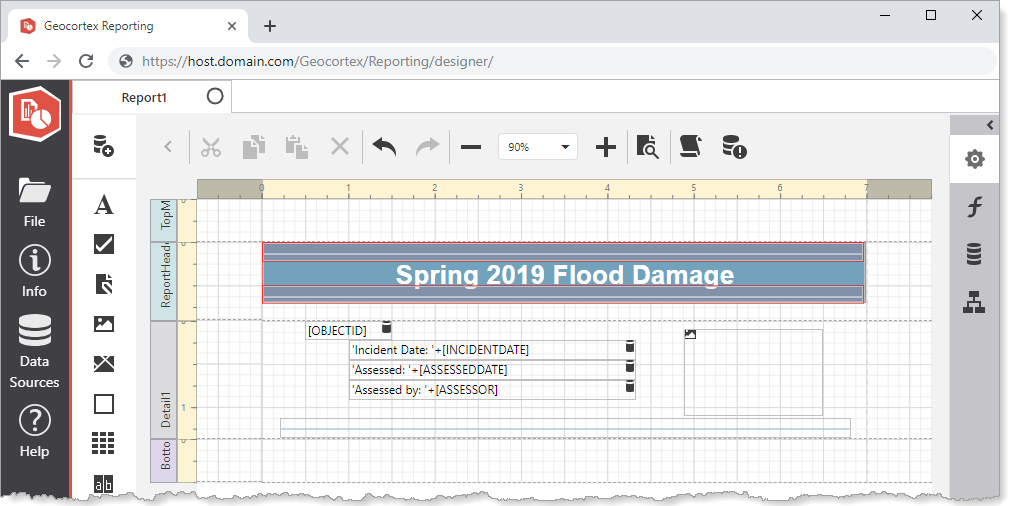Click the Zoom In plus button
The height and width of the screenshot is (506, 1015).
(605, 148)
